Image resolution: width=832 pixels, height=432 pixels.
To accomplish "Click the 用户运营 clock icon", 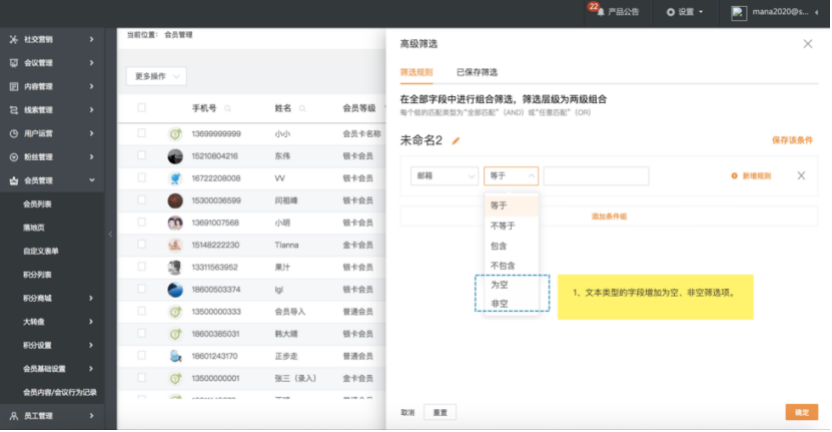I will (x=14, y=134).
